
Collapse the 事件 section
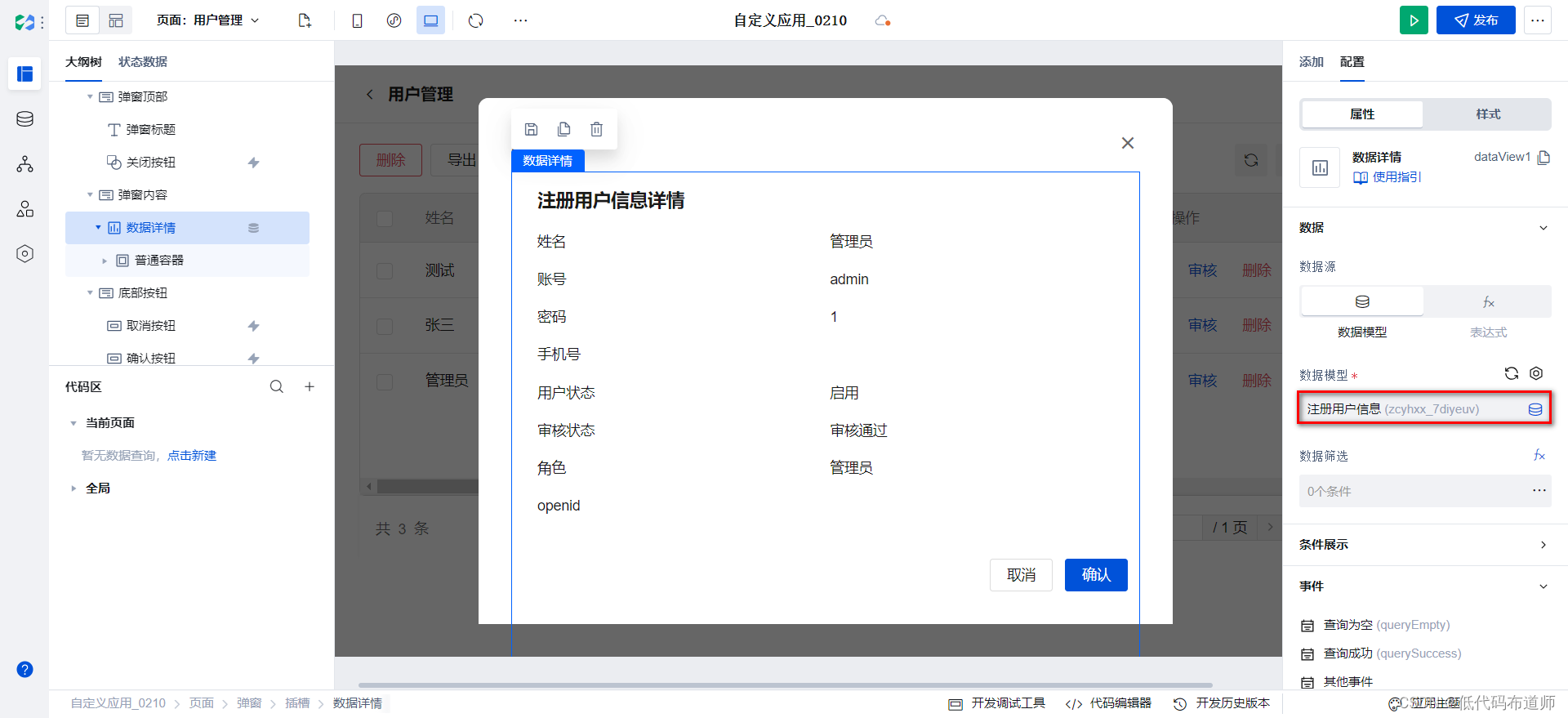pos(1543,586)
